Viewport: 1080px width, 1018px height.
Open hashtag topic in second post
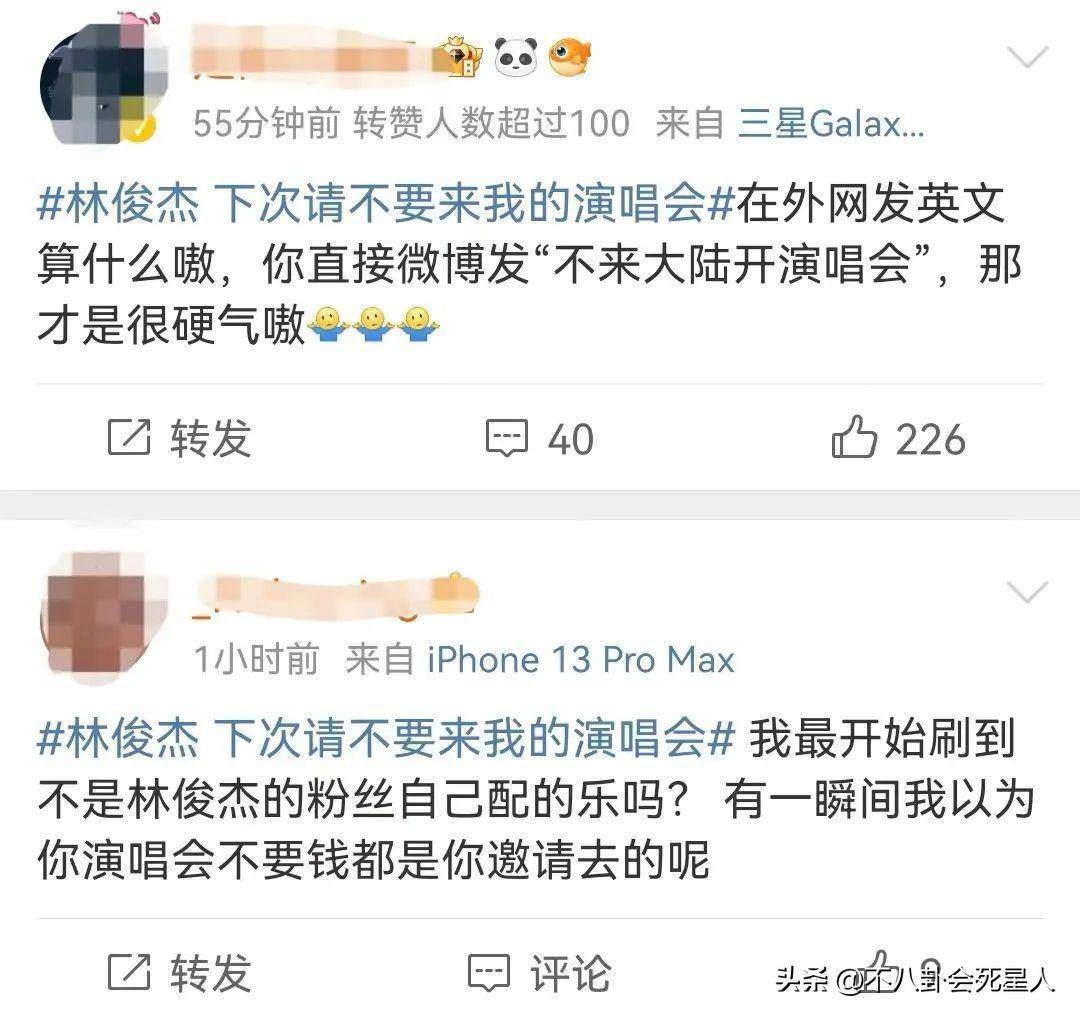(x=386, y=738)
